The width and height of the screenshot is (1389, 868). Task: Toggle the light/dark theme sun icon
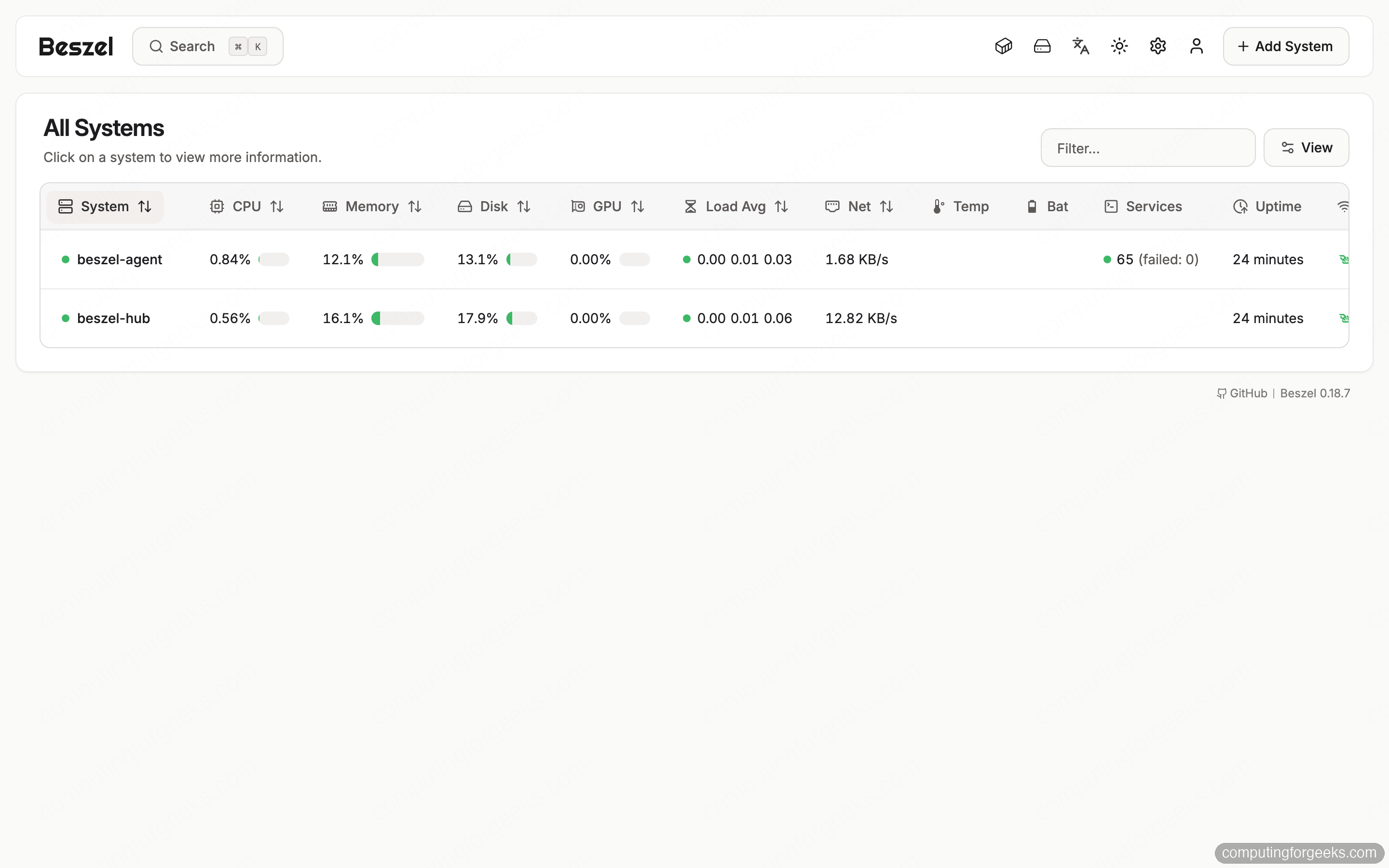coord(1119,46)
